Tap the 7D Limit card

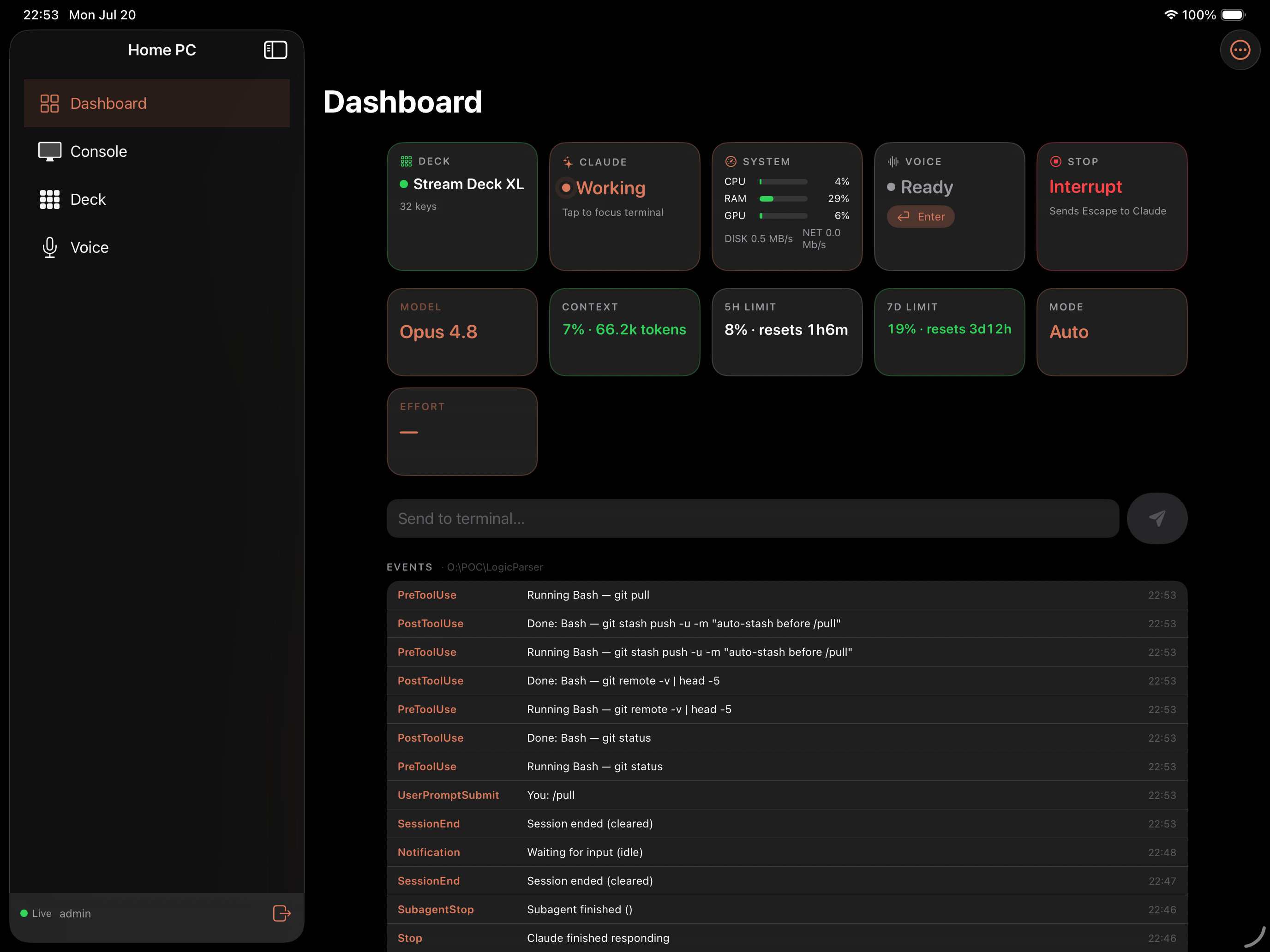point(949,332)
